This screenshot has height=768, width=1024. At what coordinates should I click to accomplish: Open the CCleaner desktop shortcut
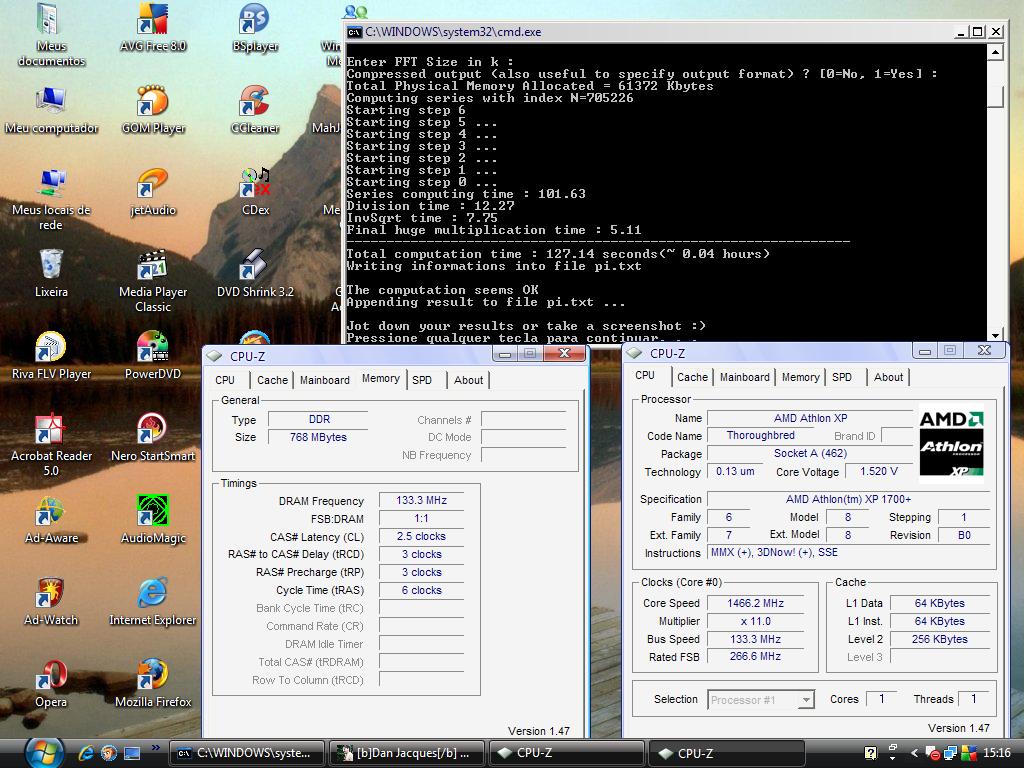(255, 110)
